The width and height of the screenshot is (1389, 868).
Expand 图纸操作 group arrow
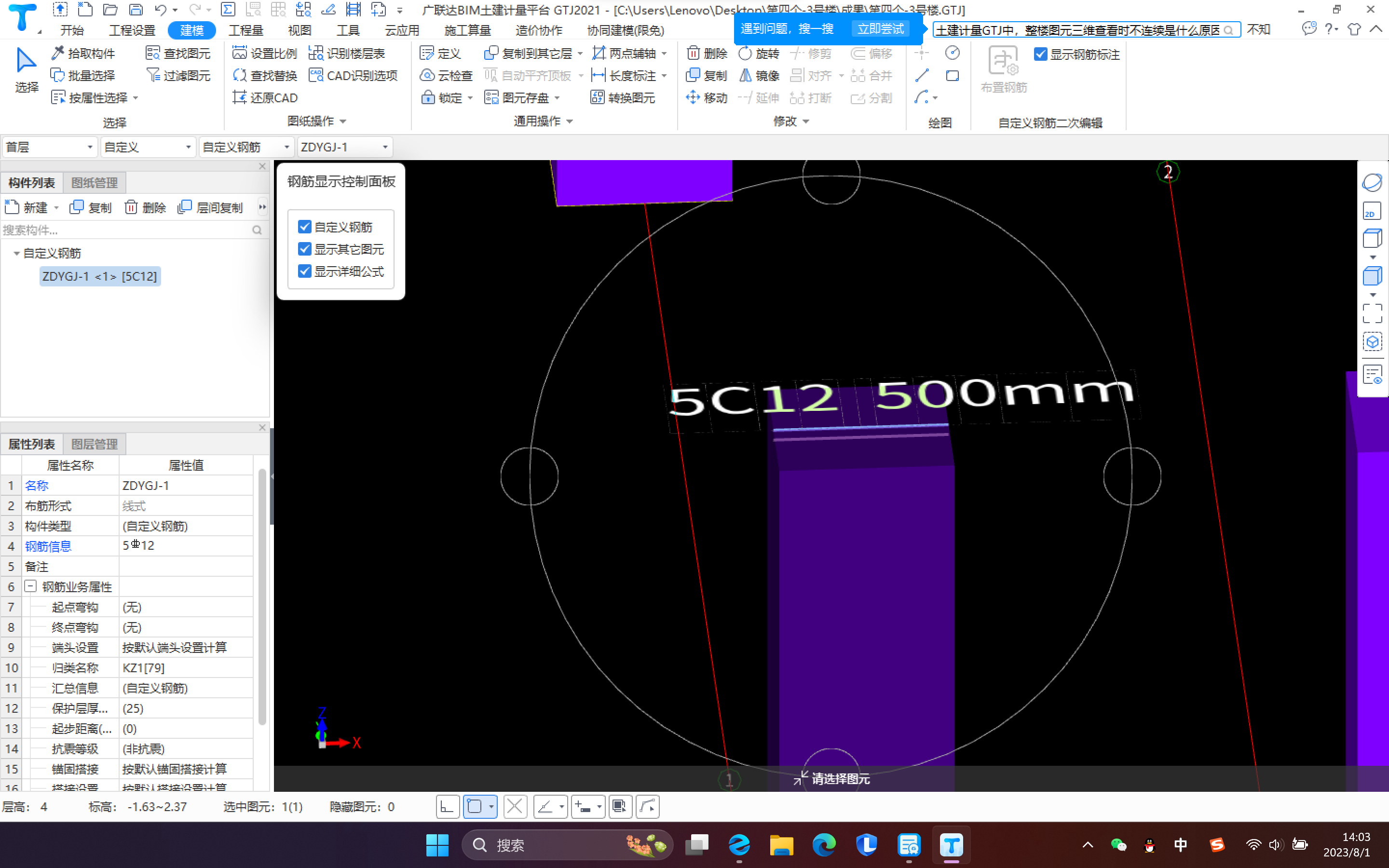point(343,121)
